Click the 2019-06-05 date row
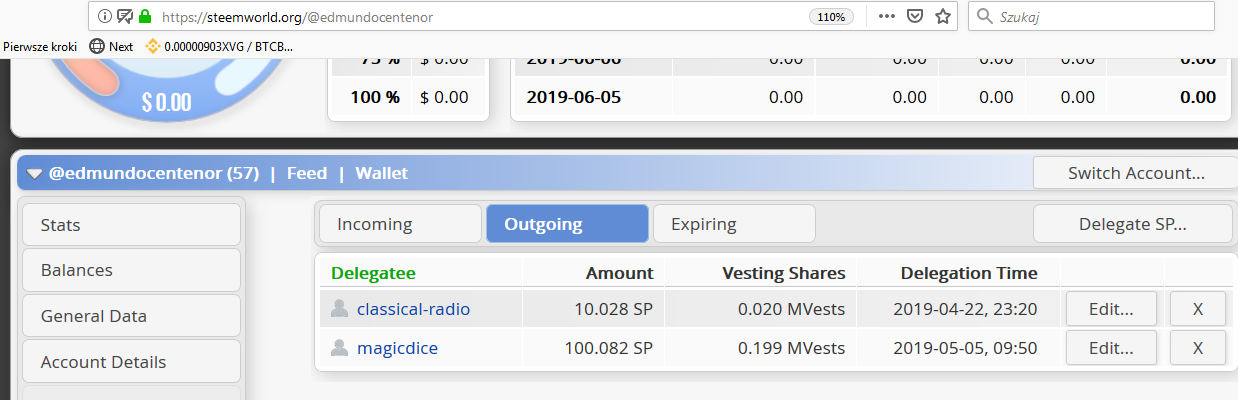The height and width of the screenshot is (400, 1238). tap(871, 97)
